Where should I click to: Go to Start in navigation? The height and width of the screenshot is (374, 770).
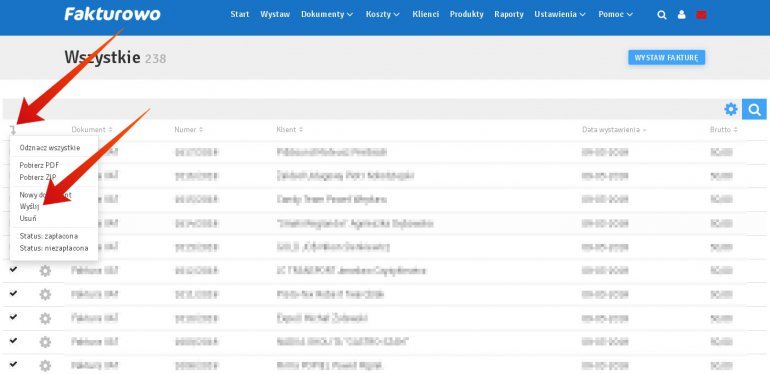(240, 14)
